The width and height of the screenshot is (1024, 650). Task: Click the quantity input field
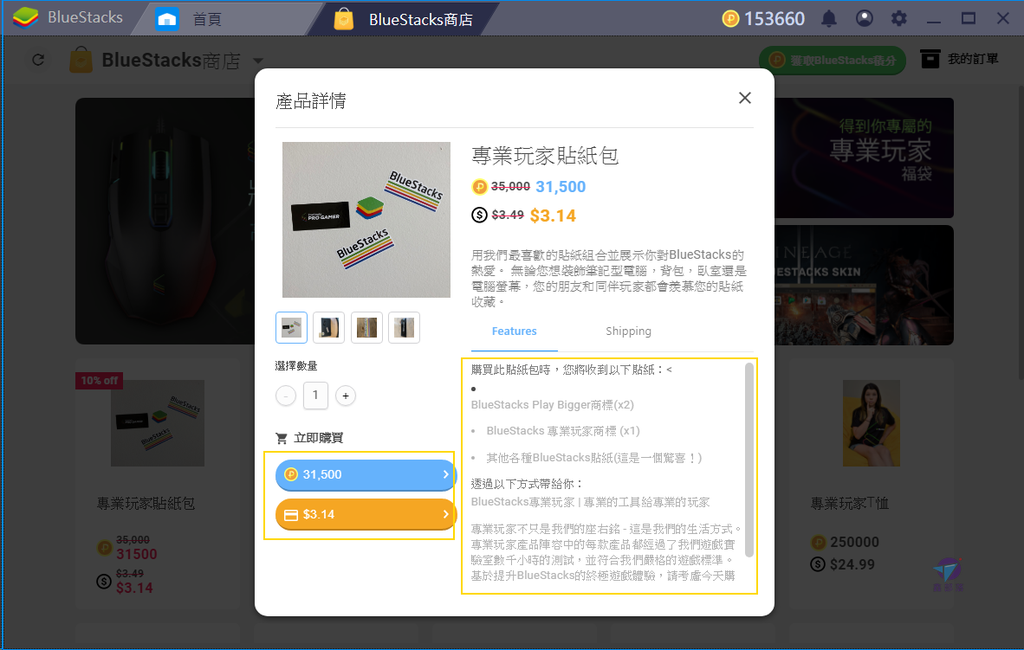[315, 395]
